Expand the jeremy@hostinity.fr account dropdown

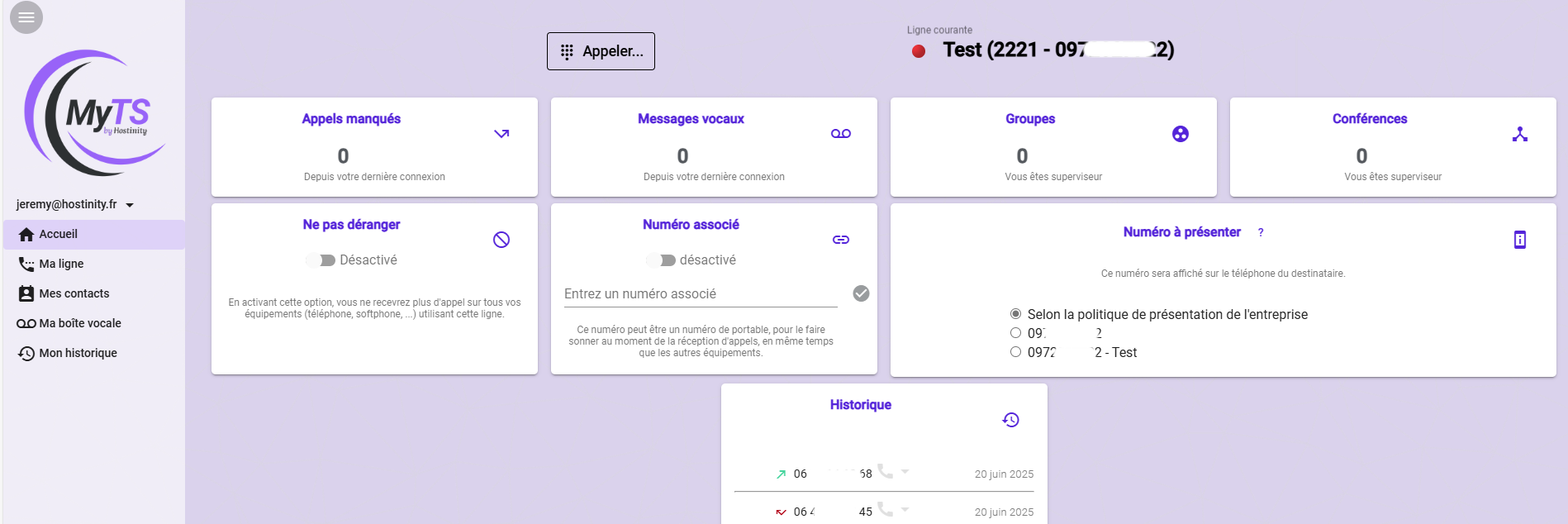coord(130,205)
